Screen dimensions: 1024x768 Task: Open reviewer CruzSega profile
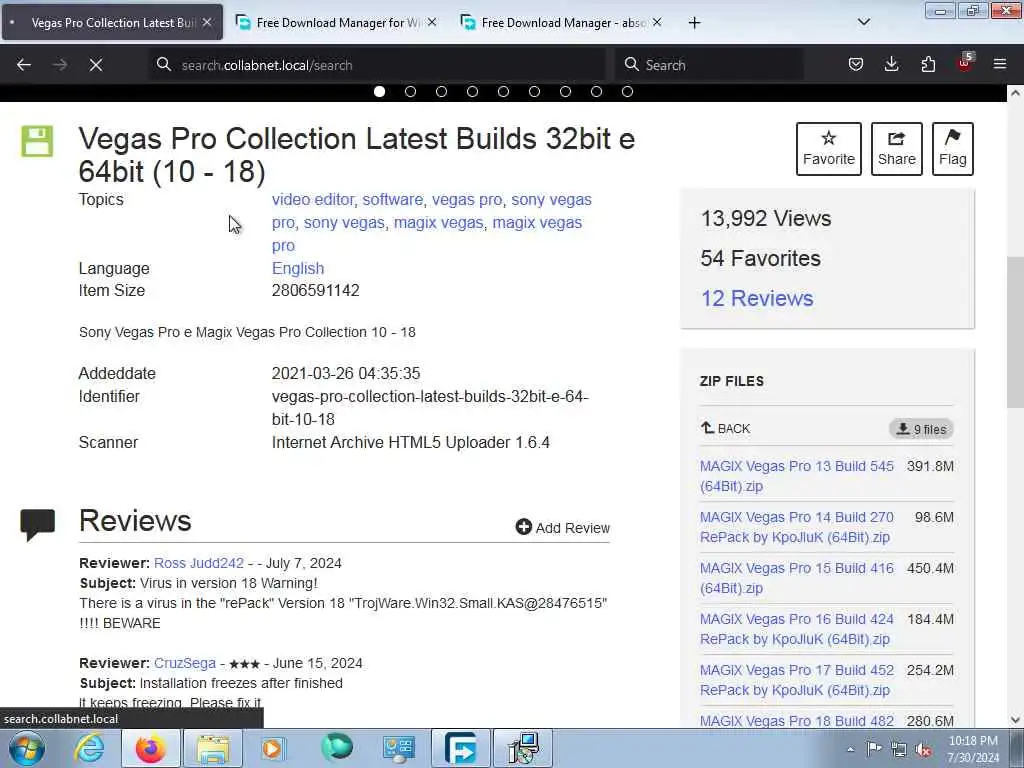click(185, 663)
